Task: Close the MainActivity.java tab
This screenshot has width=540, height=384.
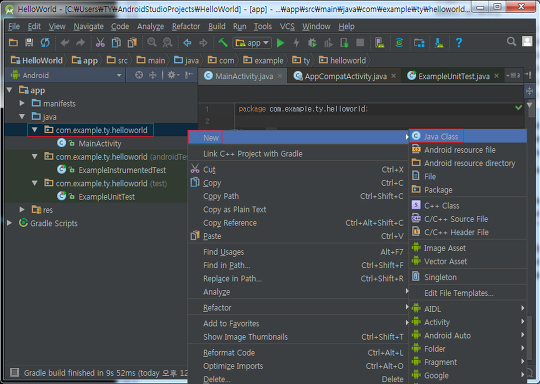Action: pos(280,76)
